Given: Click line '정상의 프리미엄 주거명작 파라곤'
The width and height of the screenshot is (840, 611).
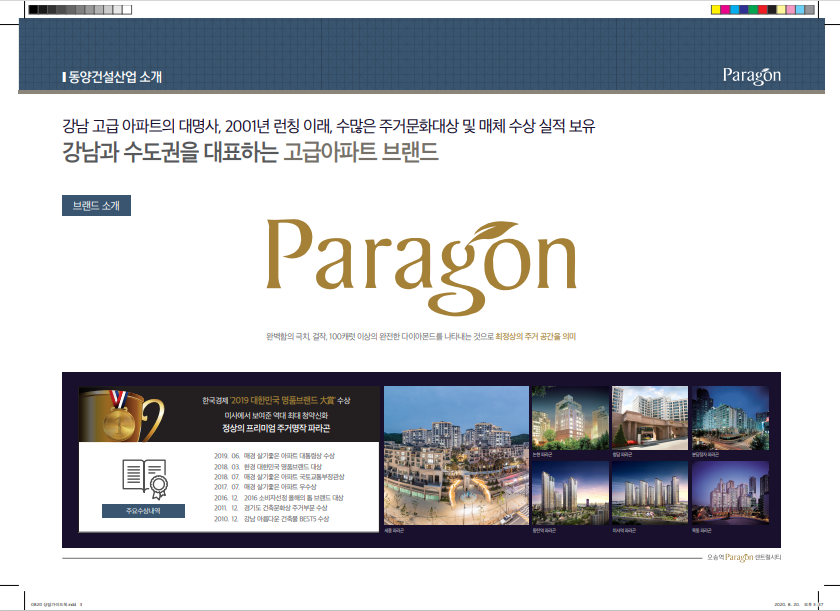Looking at the screenshot, I should (276, 428).
